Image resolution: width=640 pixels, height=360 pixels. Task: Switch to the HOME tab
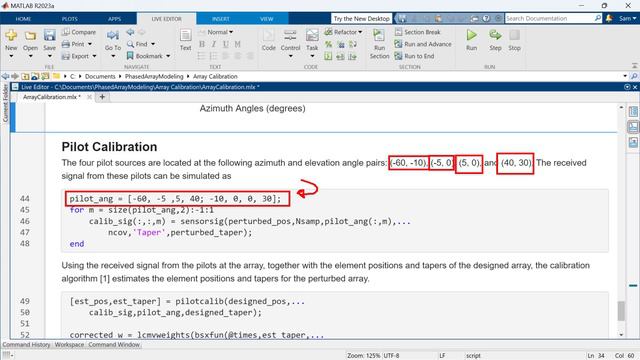(23, 19)
